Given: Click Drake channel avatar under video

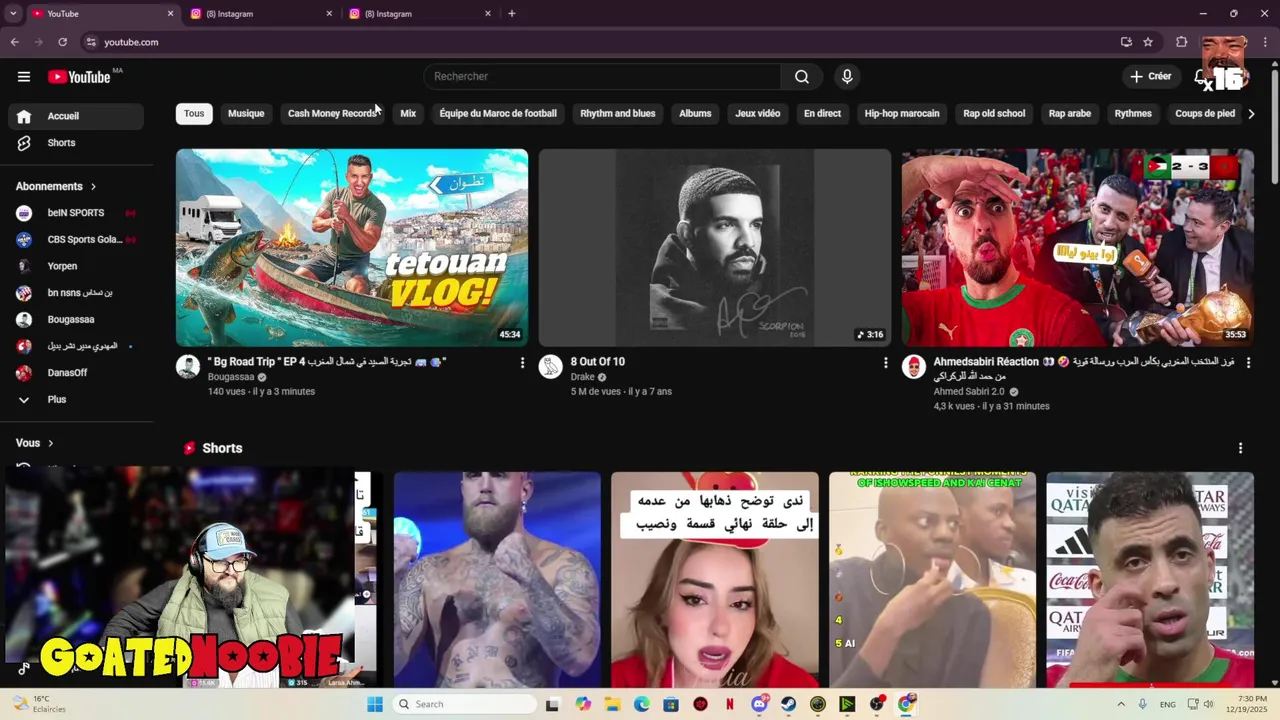Looking at the screenshot, I should coord(551,366).
